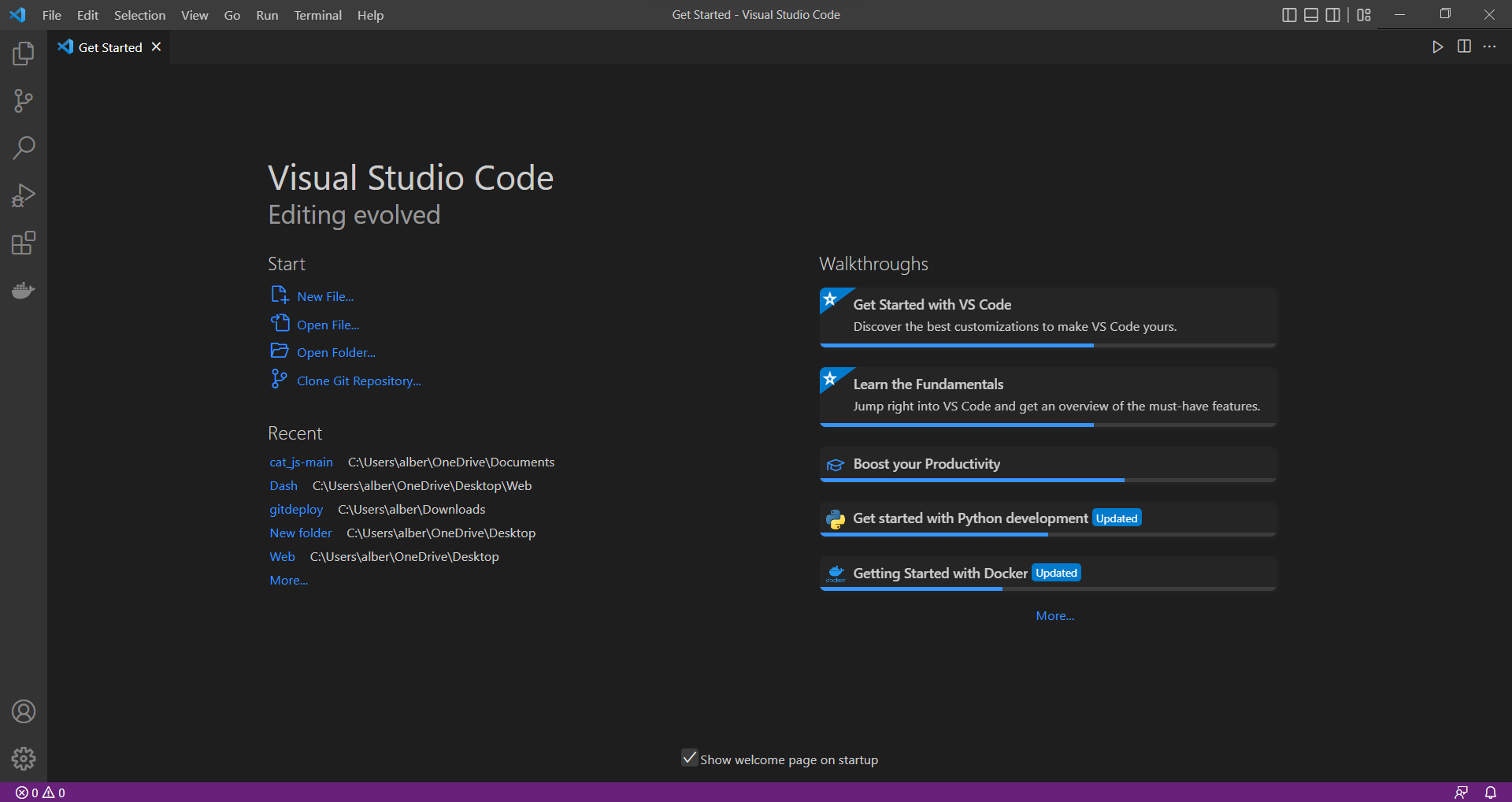Open recent folder cat_js-main
The image size is (1512, 802).
point(301,462)
